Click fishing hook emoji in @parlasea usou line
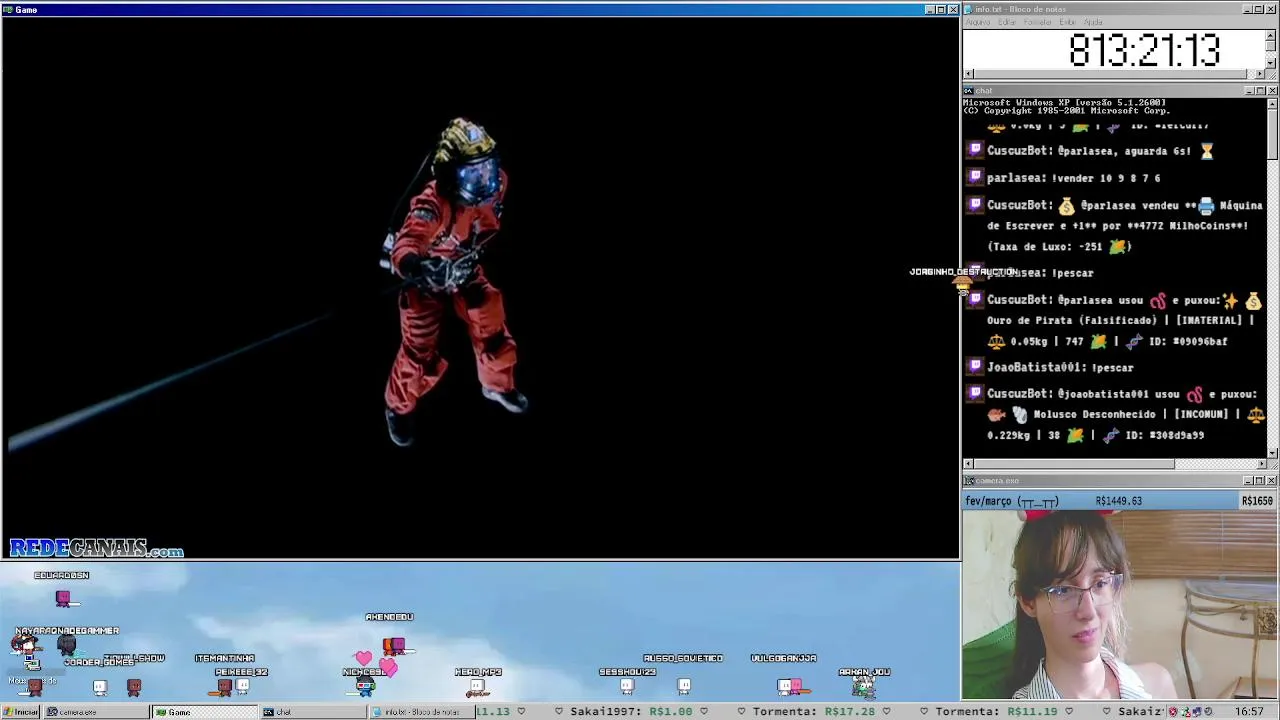 click(1158, 300)
